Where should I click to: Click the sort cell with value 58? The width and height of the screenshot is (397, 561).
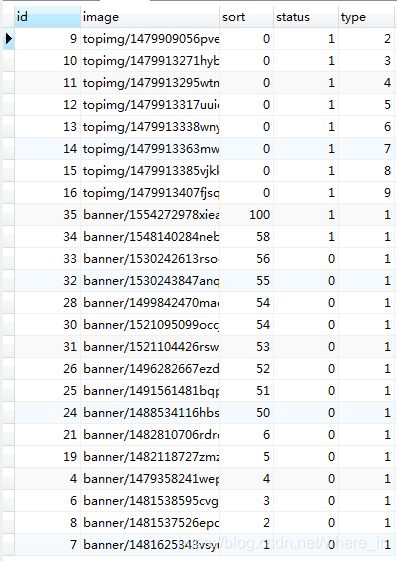(x=246, y=237)
